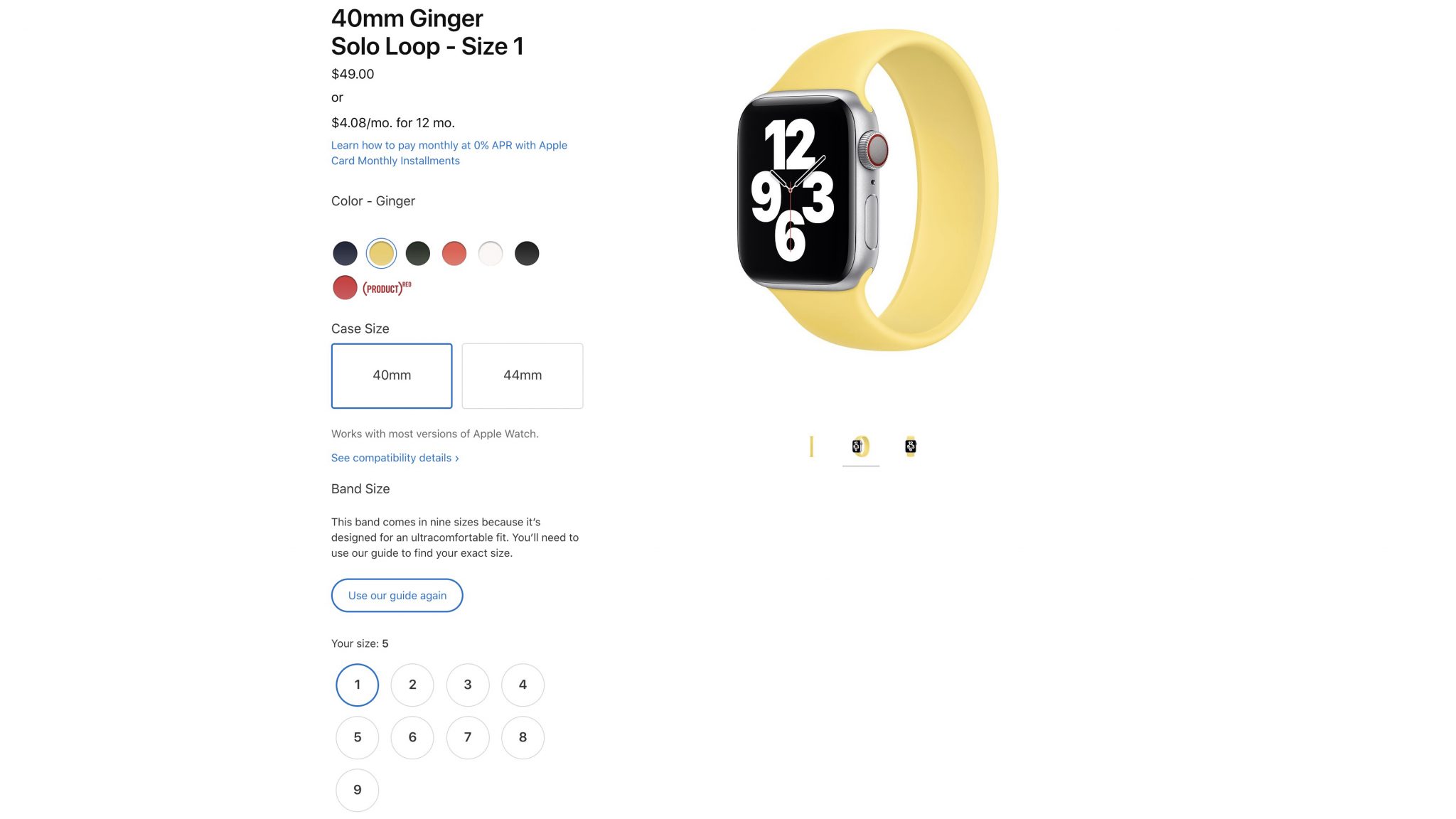Select band size 1 circle

click(x=357, y=685)
